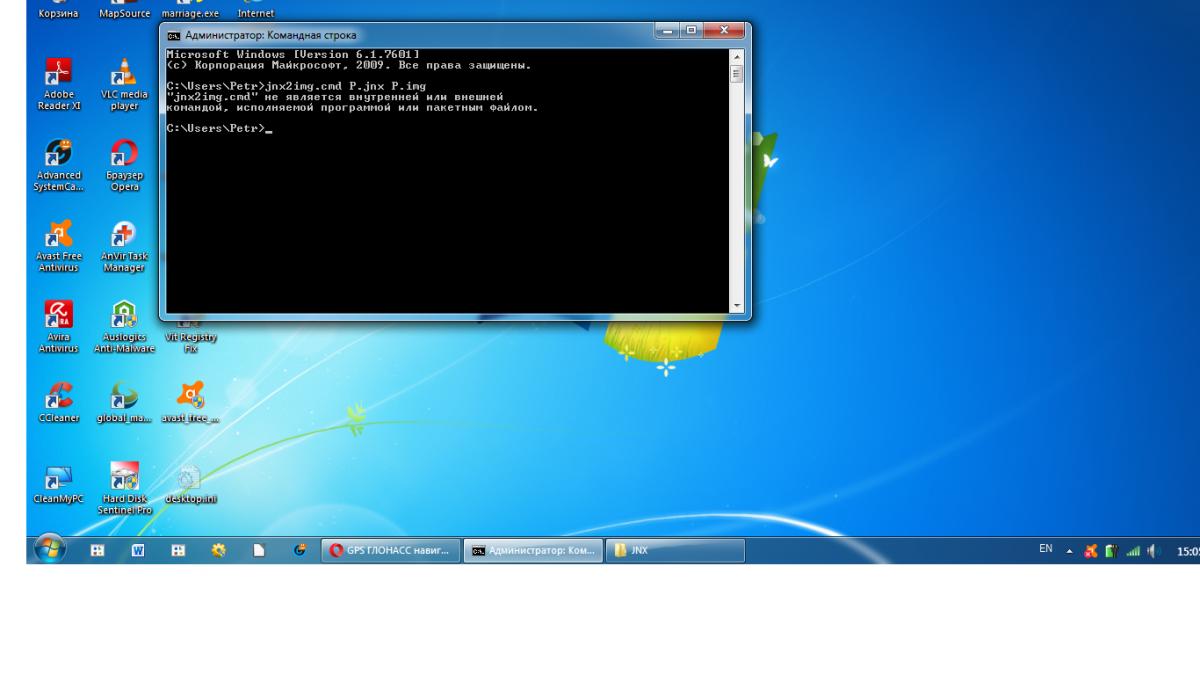Screen dimensions: 1200x675
Task: Open the Adobe Reader XI desktop shortcut
Action: pos(58,77)
